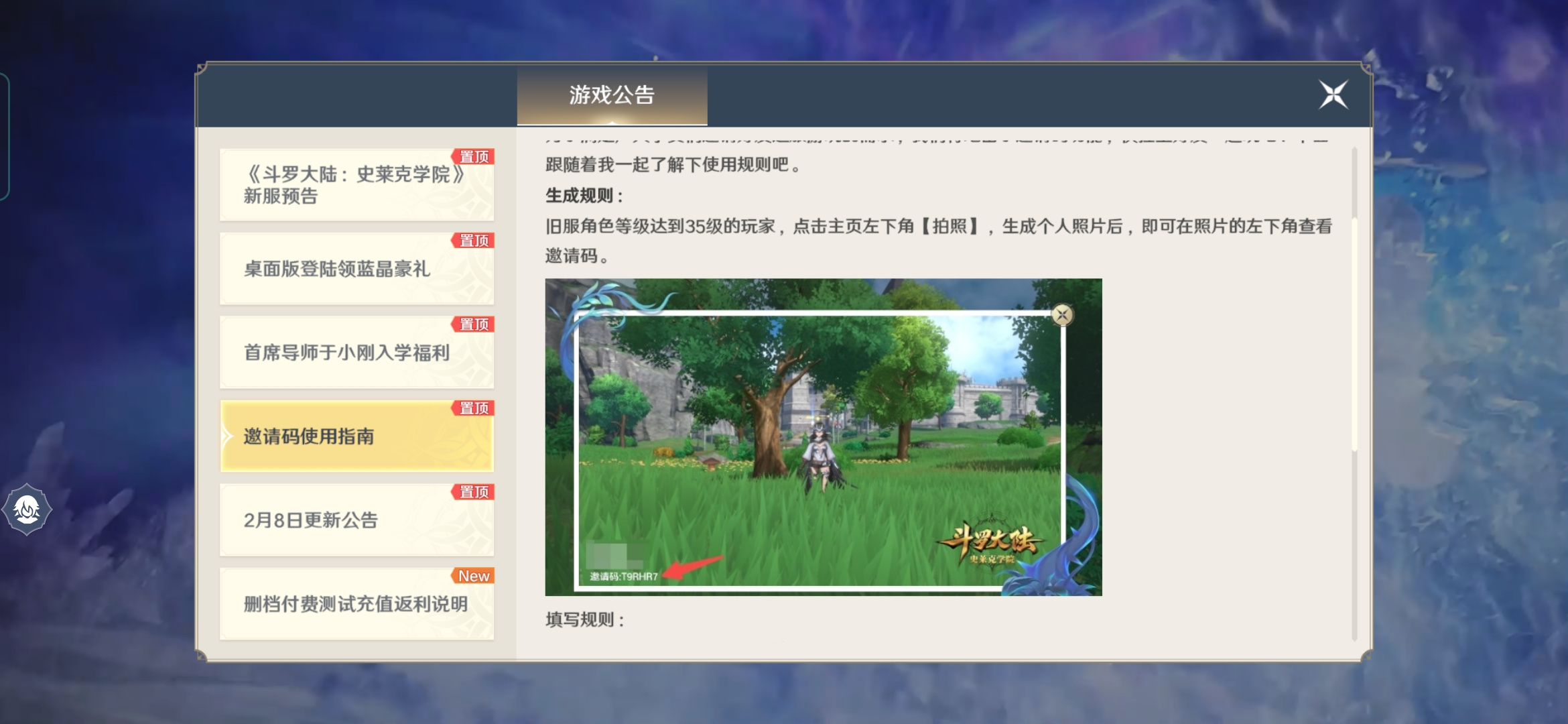Screen dimensions: 1568x724
Task: Click the invite code example screenshot
Action: [x=824, y=437]
